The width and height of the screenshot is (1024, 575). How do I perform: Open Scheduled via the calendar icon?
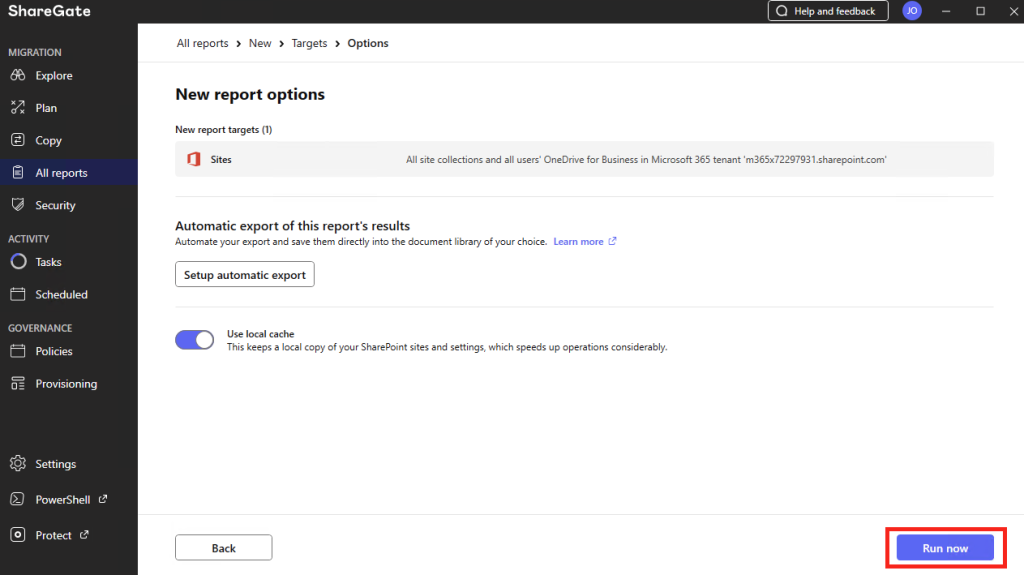pos(18,294)
